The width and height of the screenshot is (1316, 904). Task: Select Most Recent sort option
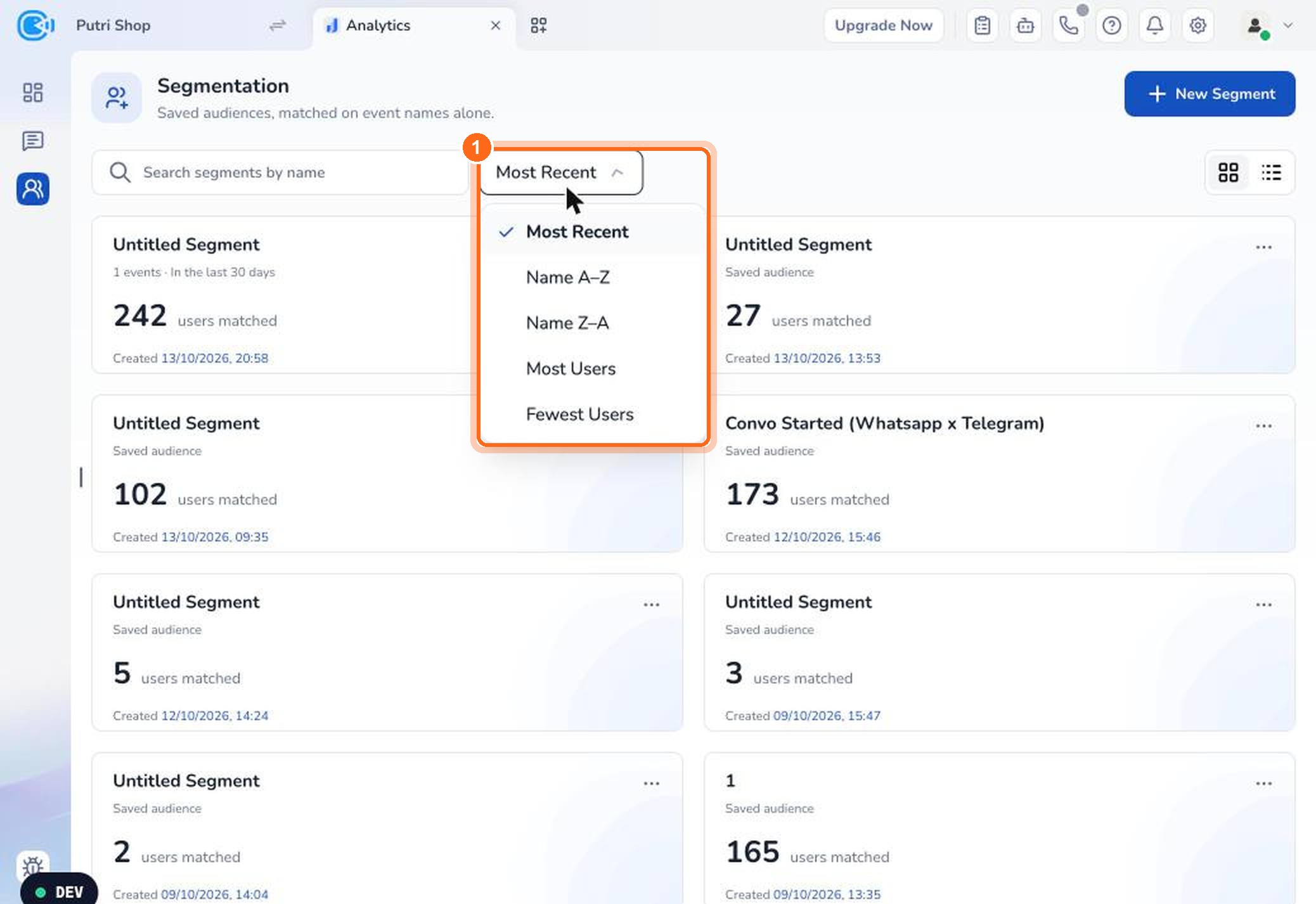tap(593, 232)
